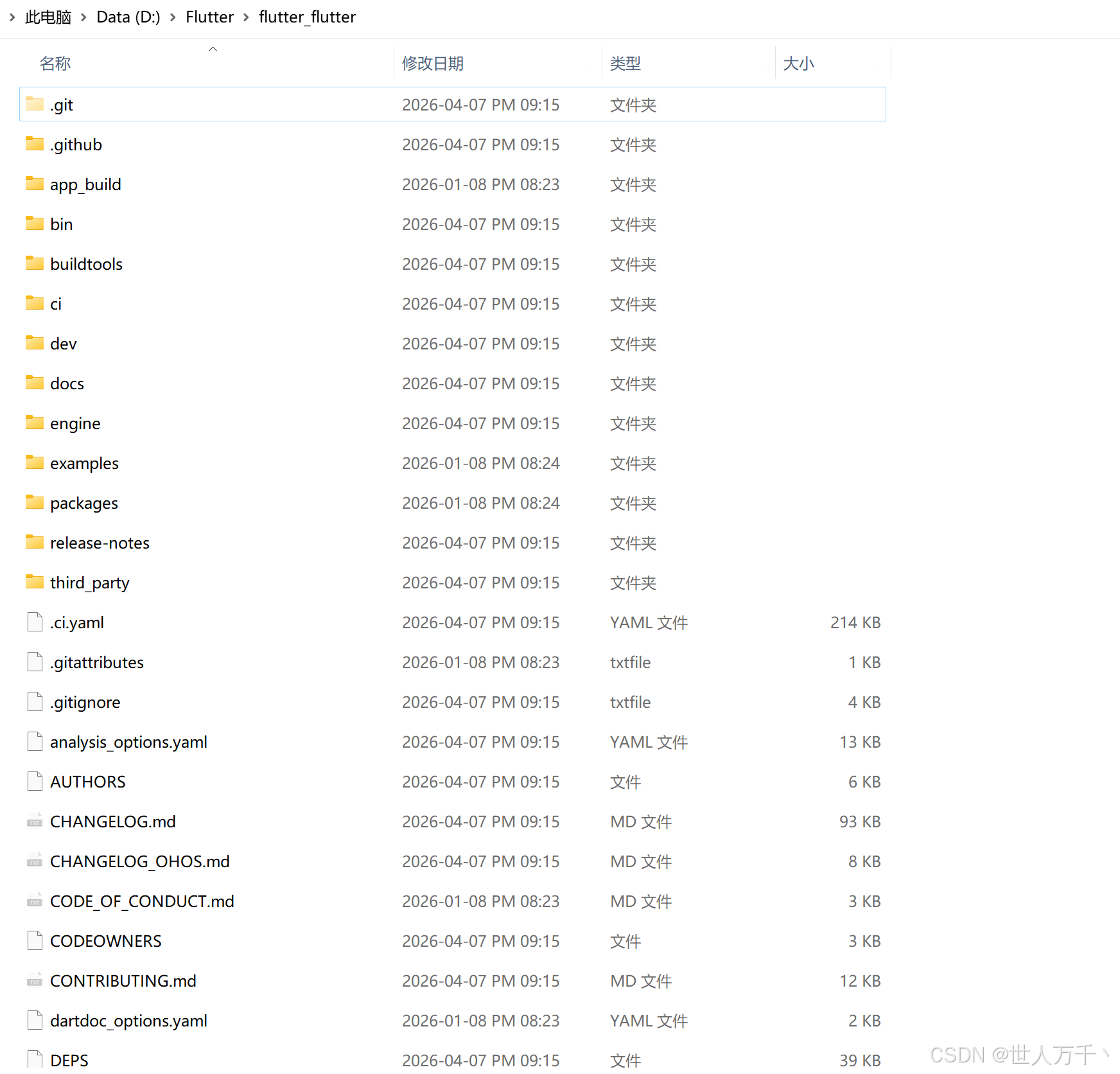Expand the chevron after Flutter breadcrumb

246,17
